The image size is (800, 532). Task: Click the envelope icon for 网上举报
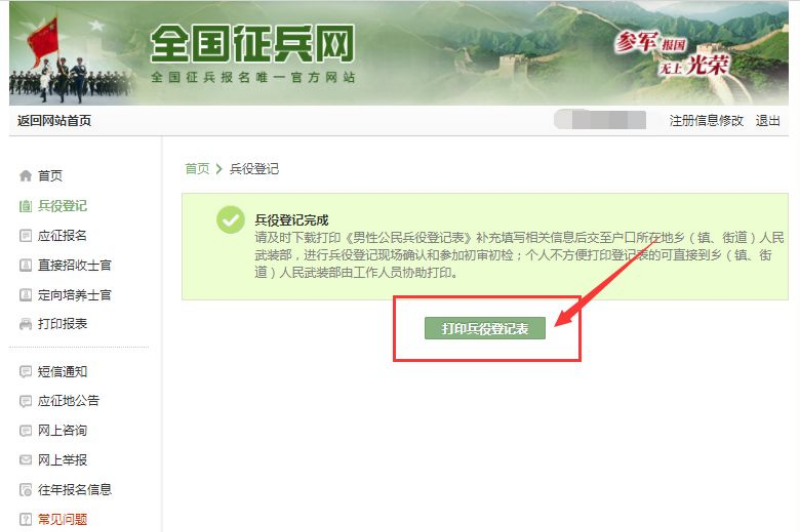tap(26, 460)
